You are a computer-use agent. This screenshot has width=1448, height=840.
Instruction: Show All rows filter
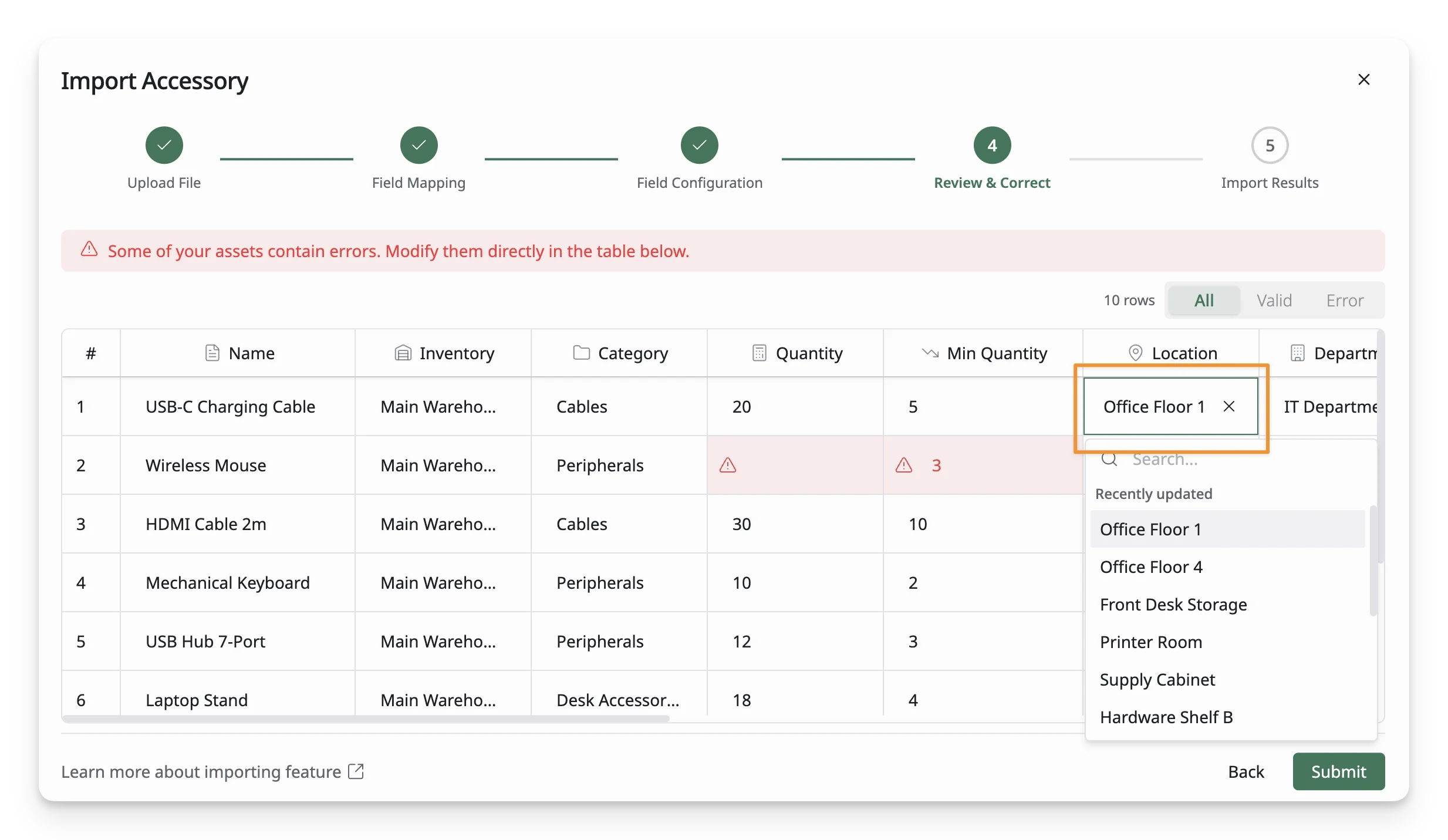point(1204,301)
